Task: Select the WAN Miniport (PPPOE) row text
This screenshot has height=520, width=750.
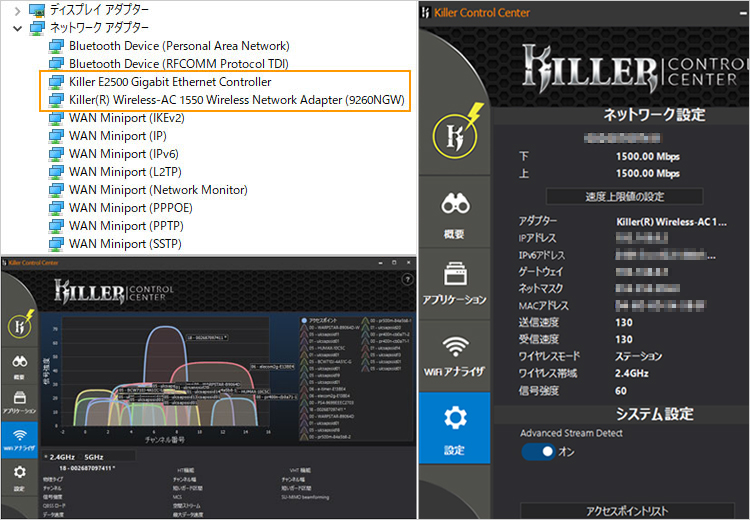Action: click(131, 208)
